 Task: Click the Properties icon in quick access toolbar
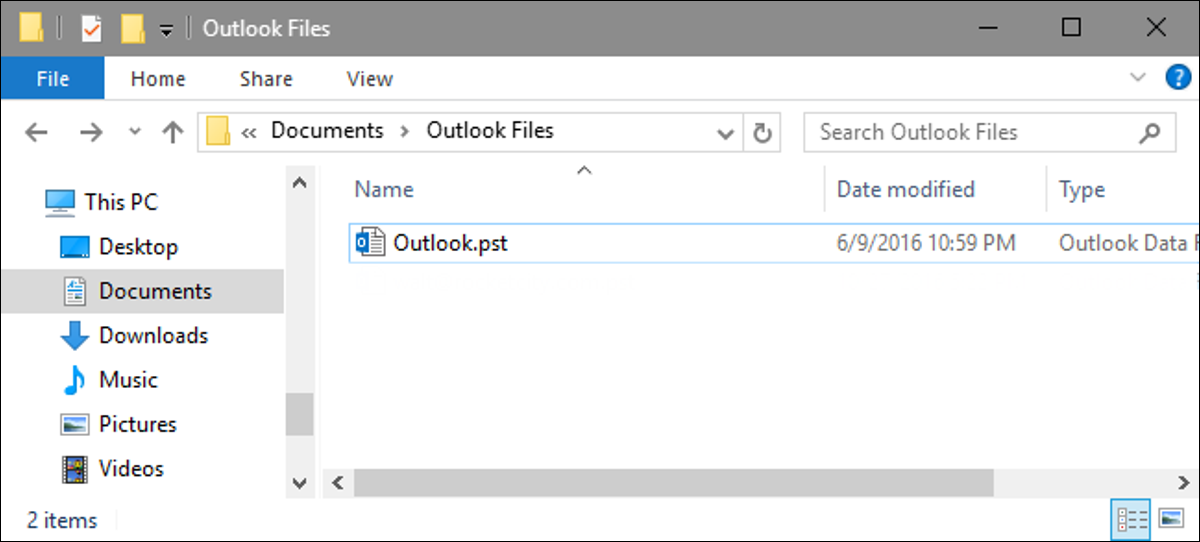[91, 28]
